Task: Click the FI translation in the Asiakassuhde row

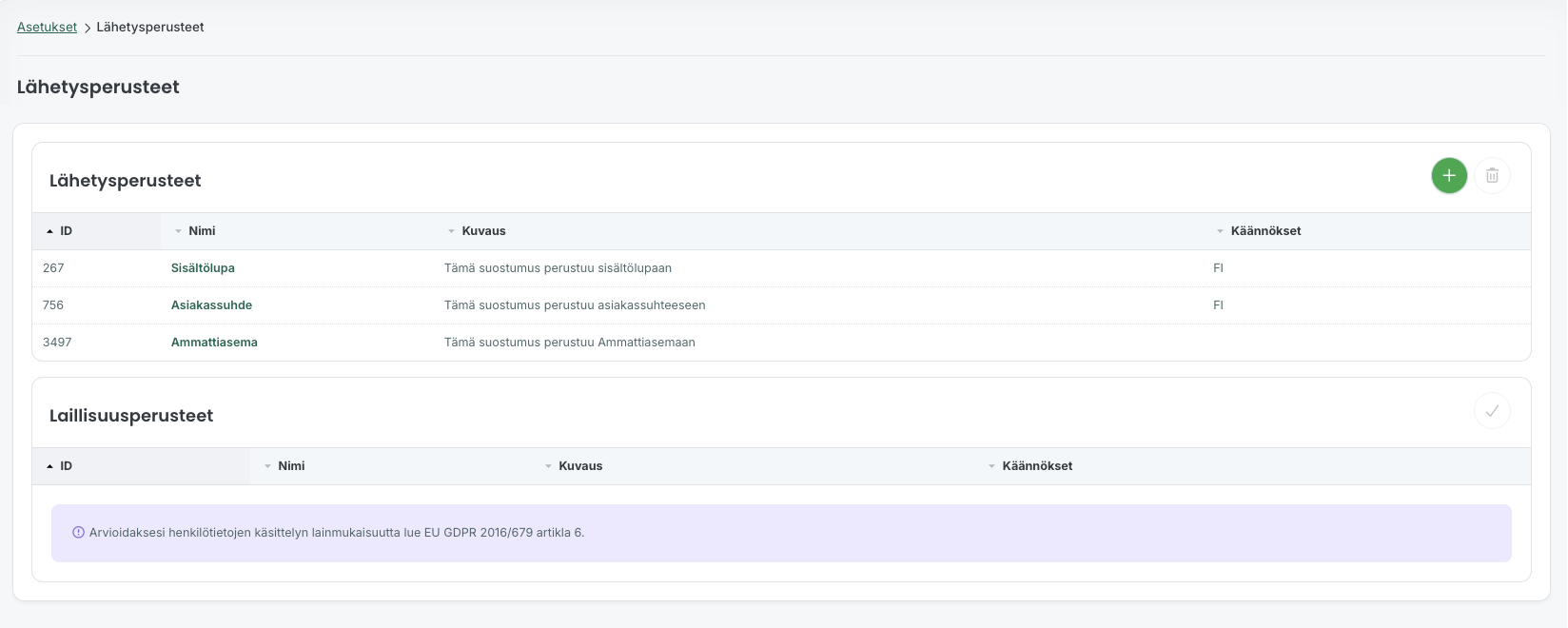Action: coord(1218,305)
